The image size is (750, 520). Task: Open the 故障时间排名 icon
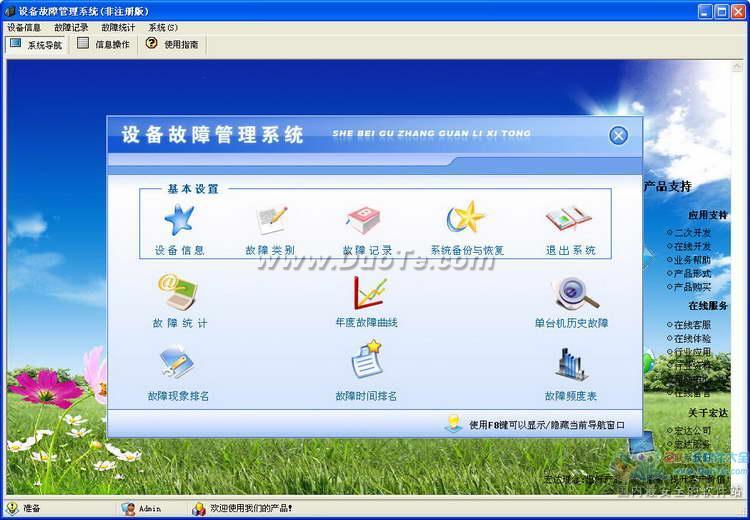click(366, 362)
